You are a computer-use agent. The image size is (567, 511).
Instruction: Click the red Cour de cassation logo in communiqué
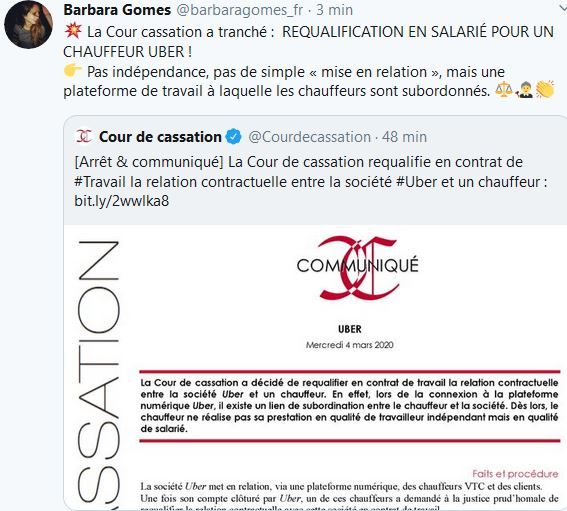pos(358,268)
